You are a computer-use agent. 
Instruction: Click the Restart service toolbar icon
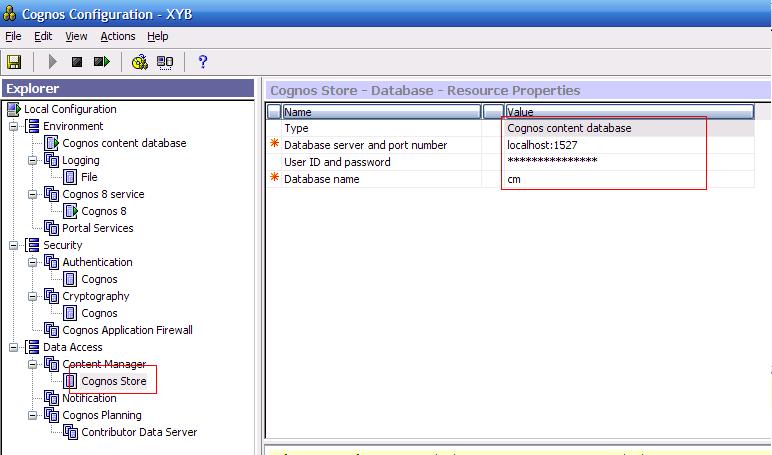coord(101,62)
